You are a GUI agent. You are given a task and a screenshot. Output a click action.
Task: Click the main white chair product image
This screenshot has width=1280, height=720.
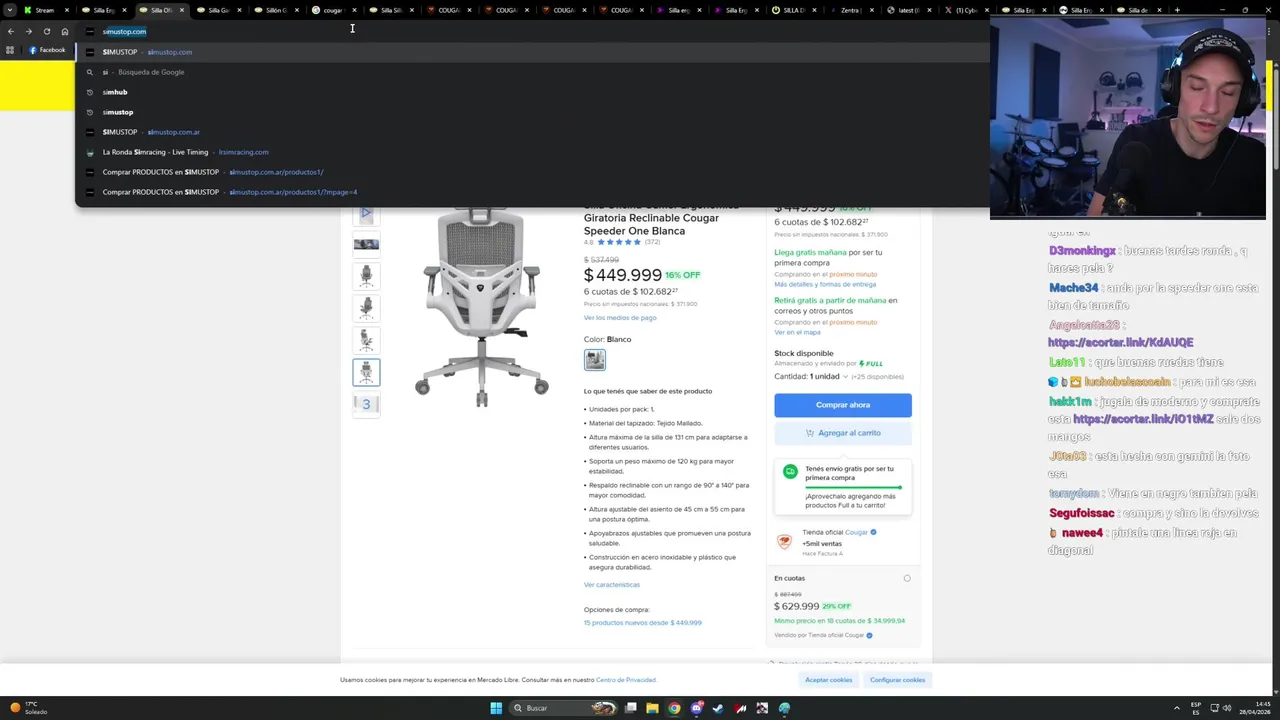coord(482,305)
